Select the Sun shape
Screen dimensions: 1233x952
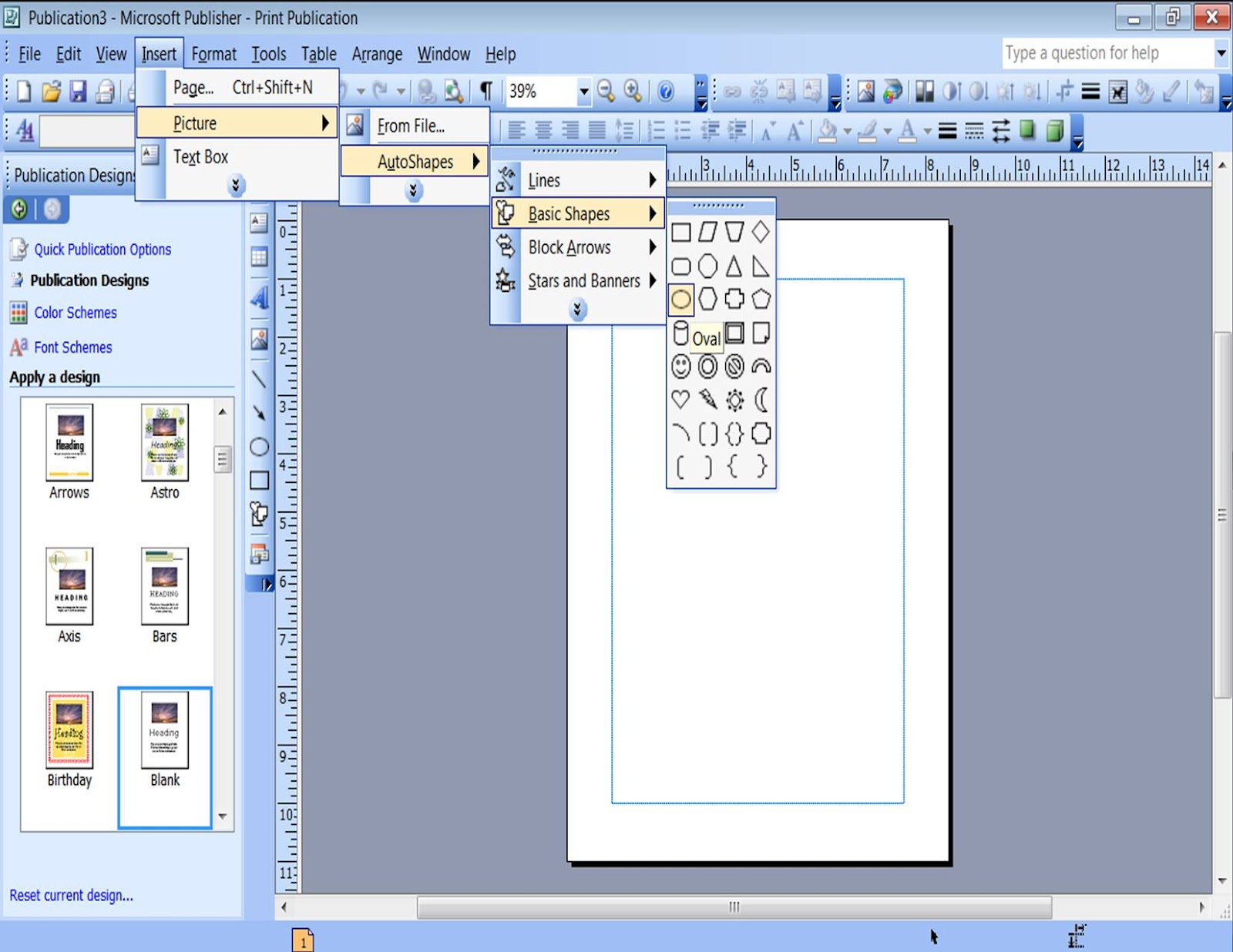point(734,400)
